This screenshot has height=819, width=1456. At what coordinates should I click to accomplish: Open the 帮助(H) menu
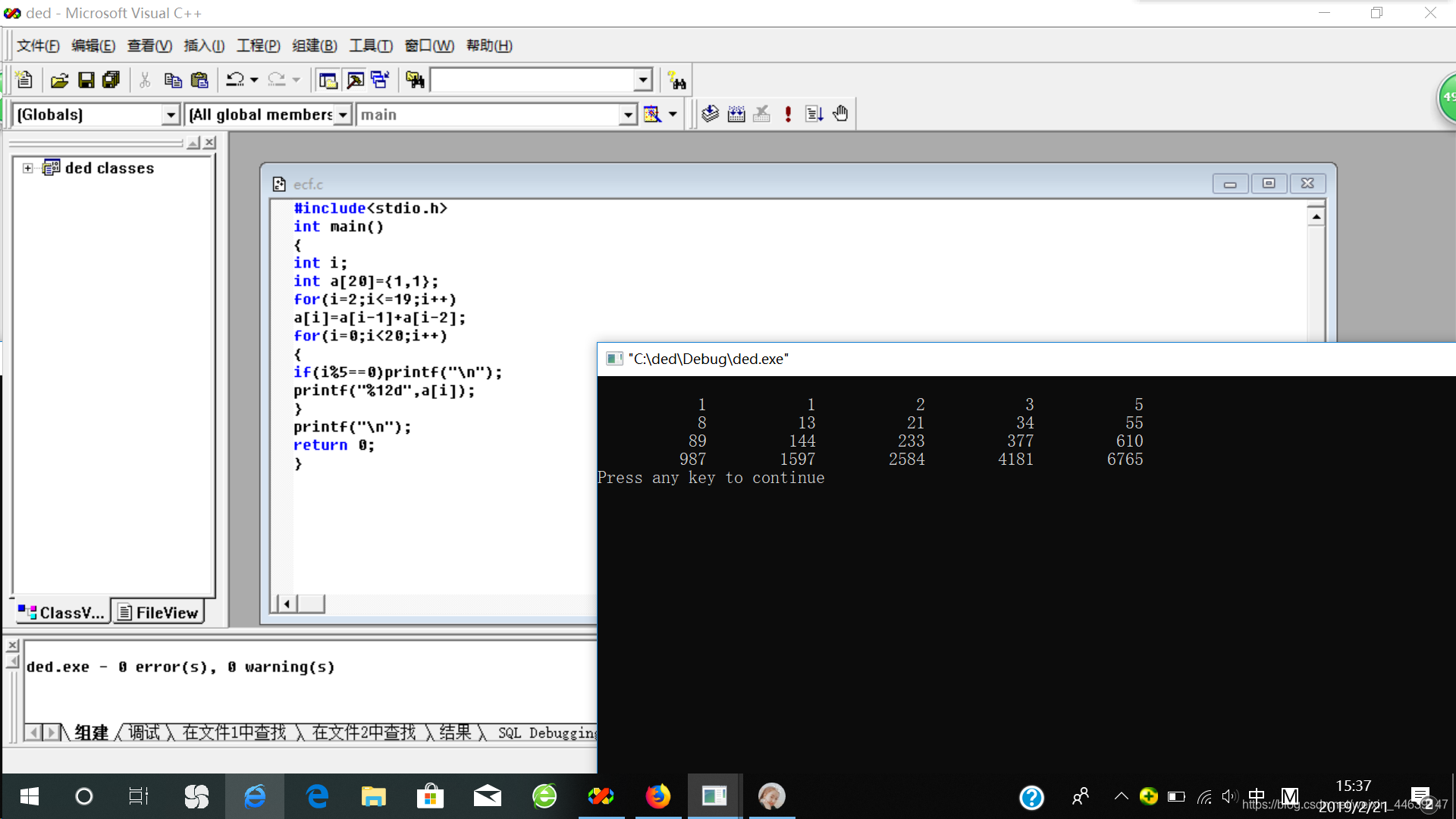pyautogui.click(x=489, y=45)
